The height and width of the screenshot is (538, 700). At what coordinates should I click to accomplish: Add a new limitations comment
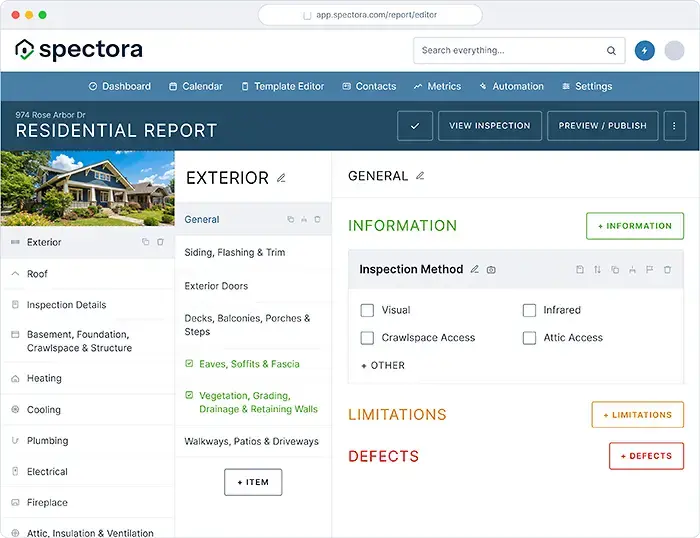(638, 415)
